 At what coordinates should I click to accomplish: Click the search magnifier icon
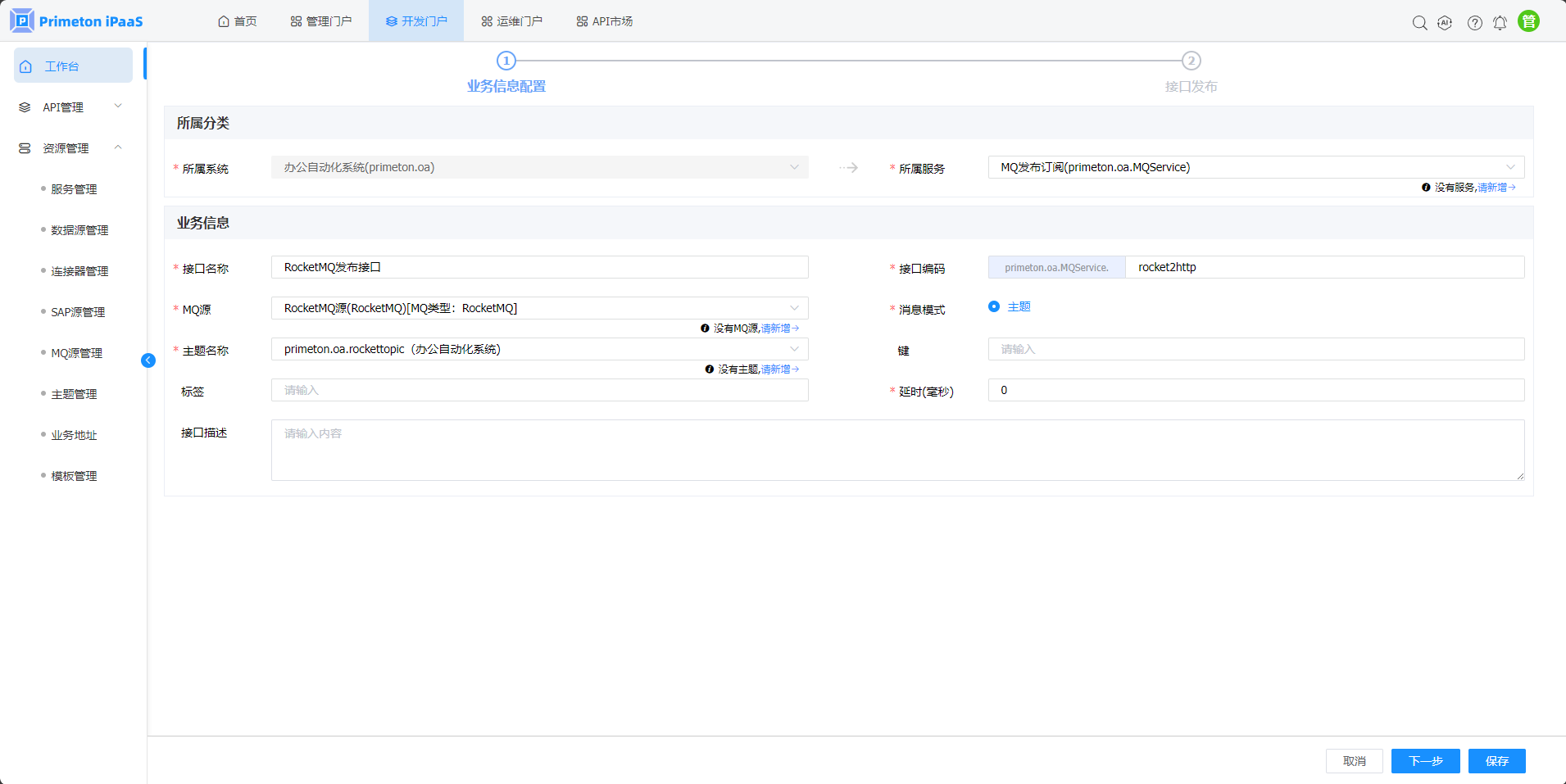[x=1419, y=23]
